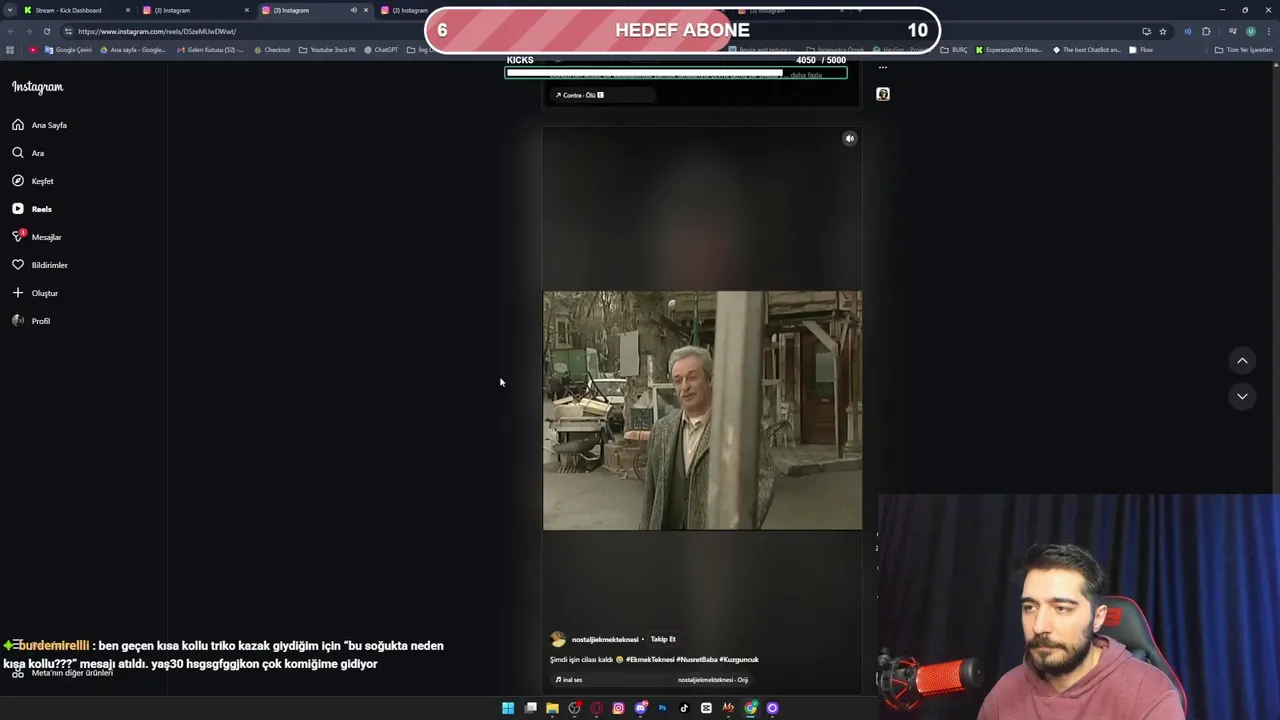Open File Explorer from the taskbar

click(552, 708)
